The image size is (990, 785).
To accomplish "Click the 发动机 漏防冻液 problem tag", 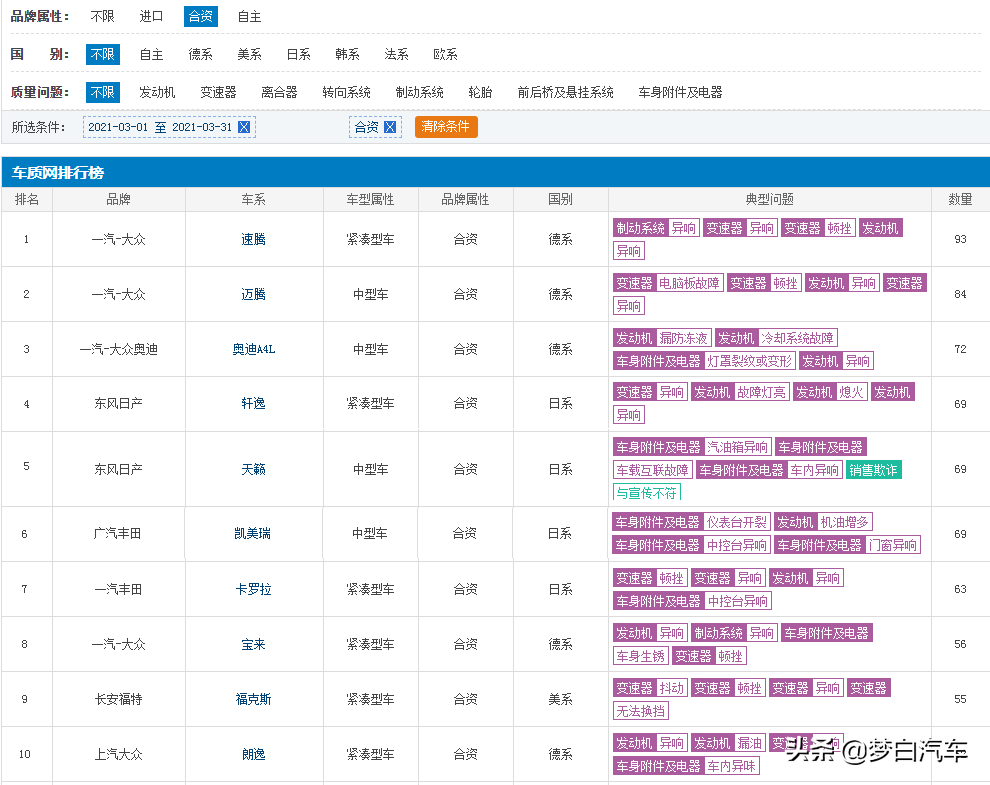I will [x=662, y=338].
